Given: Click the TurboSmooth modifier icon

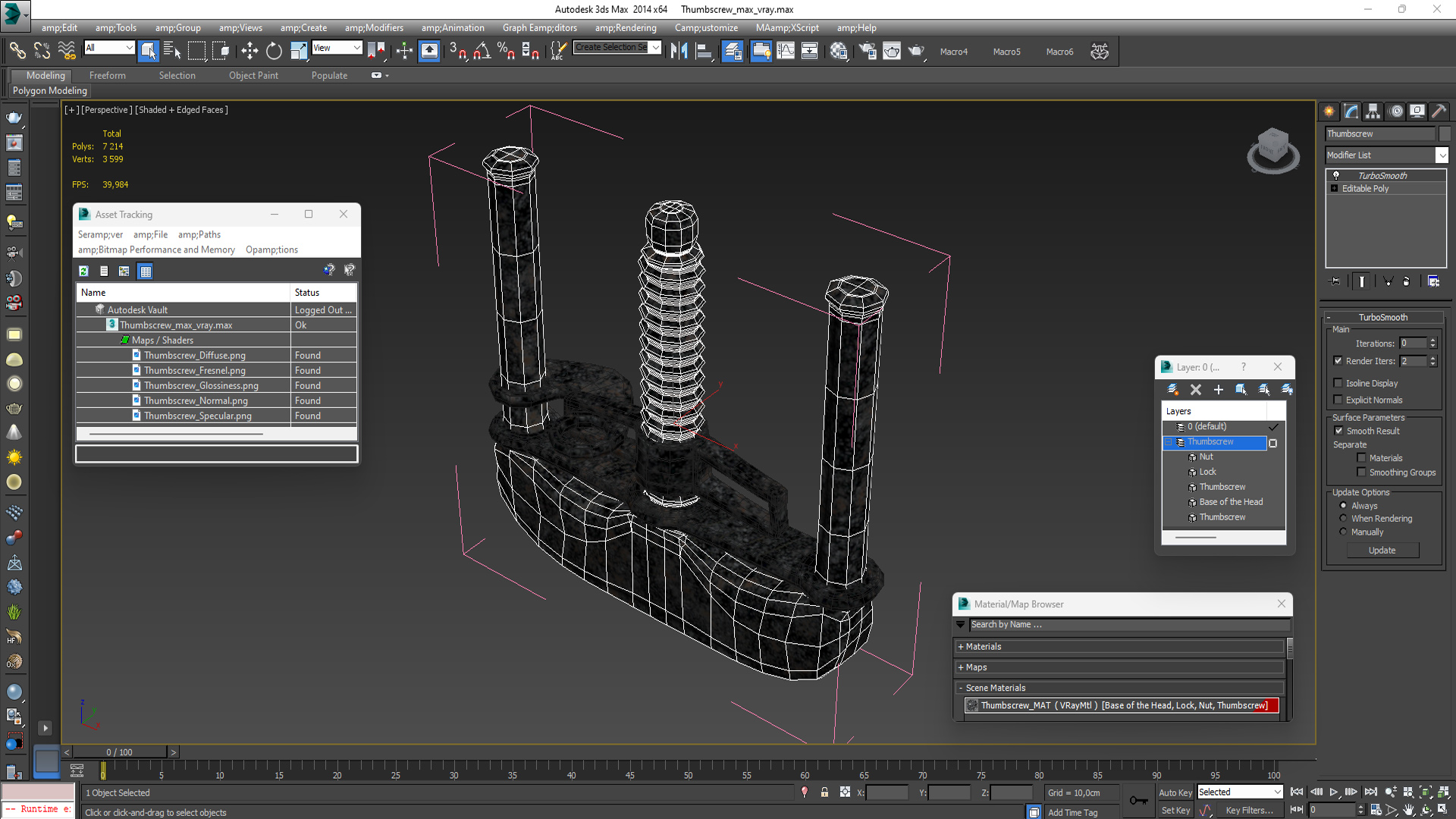Looking at the screenshot, I should (1336, 174).
